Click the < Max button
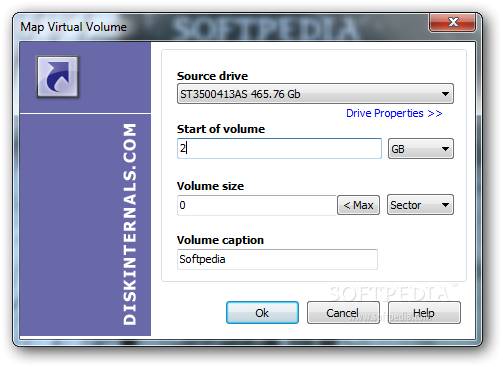The height and width of the screenshot is (367, 503). tap(358, 205)
